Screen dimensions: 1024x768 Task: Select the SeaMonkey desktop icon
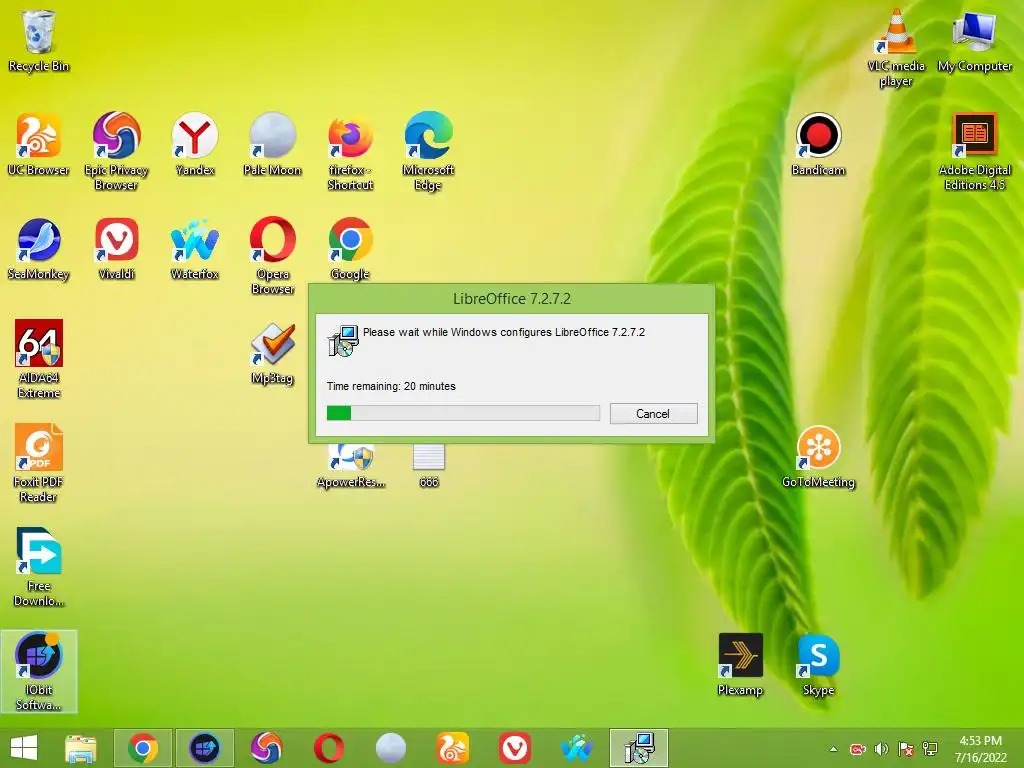(x=39, y=249)
